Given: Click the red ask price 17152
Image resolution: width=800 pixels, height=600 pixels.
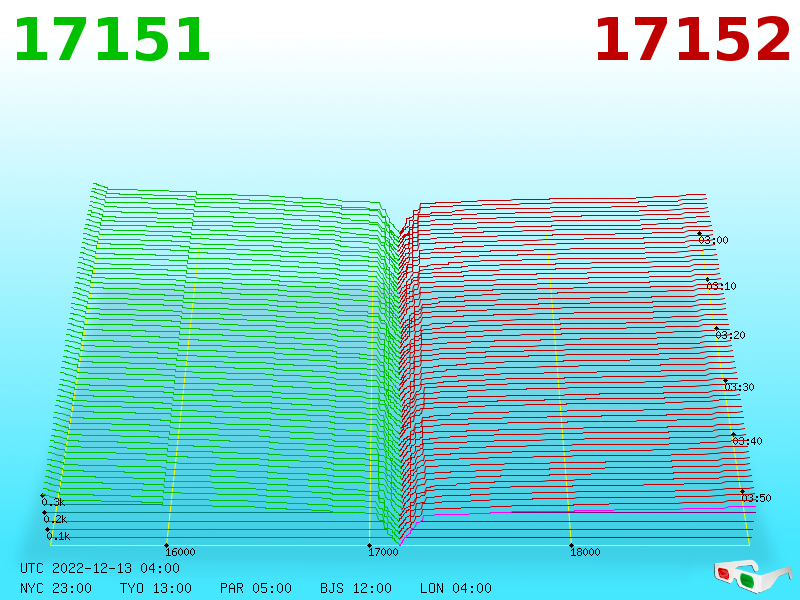Looking at the screenshot, I should [692, 39].
